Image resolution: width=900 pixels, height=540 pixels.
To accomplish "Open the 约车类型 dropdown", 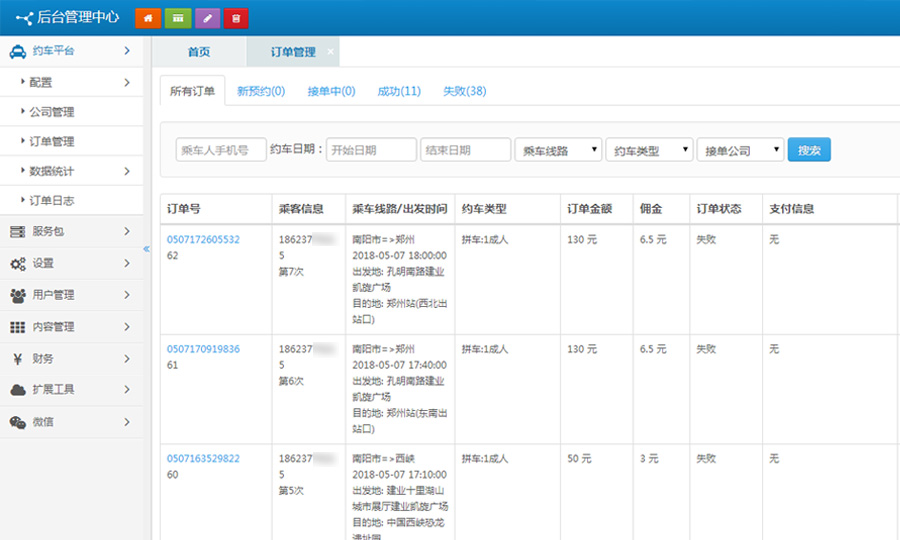I will [x=650, y=150].
